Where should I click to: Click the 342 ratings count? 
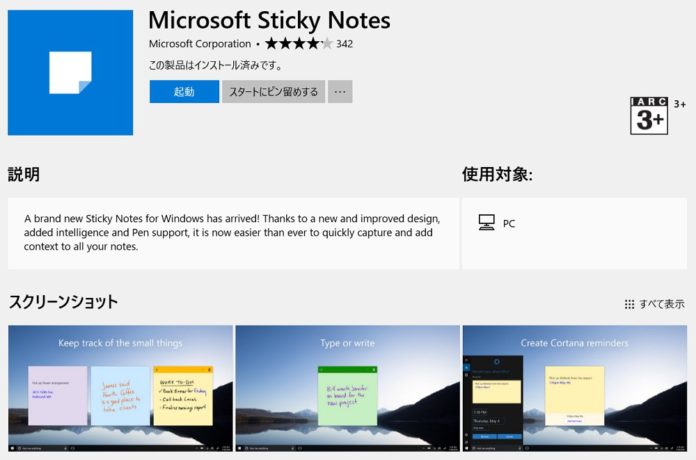(x=344, y=44)
